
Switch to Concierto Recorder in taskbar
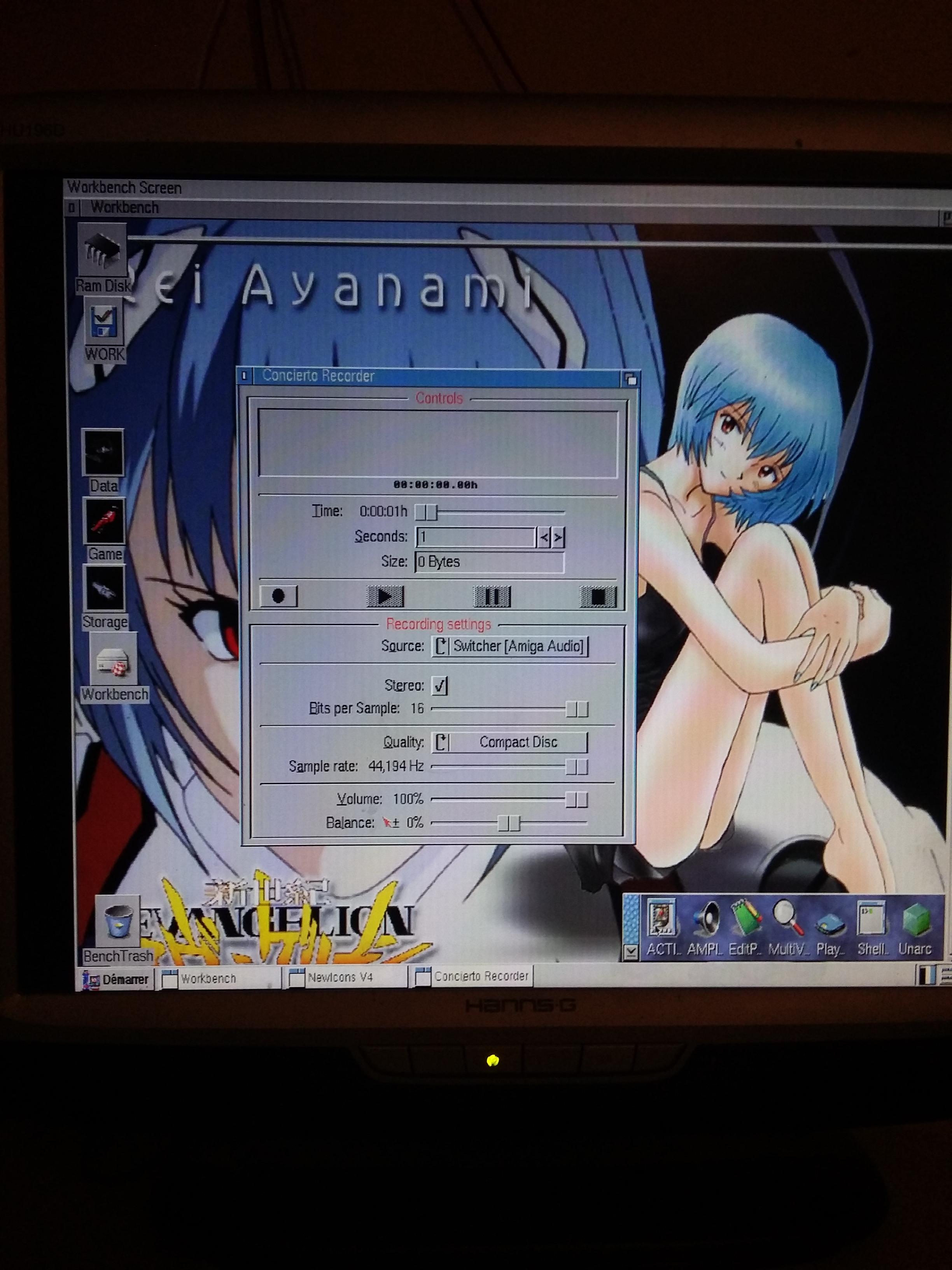tap(473, 976)
